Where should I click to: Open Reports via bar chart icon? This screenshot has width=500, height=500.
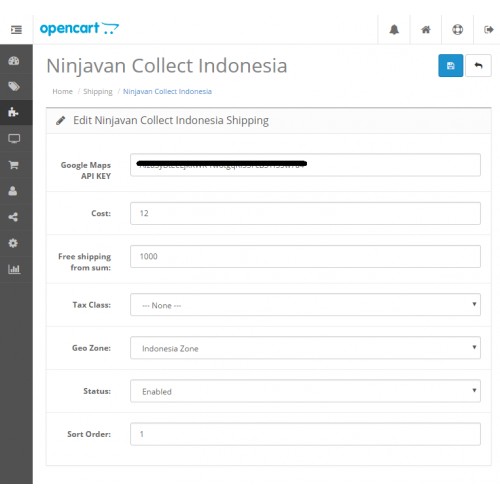[14, 269]
